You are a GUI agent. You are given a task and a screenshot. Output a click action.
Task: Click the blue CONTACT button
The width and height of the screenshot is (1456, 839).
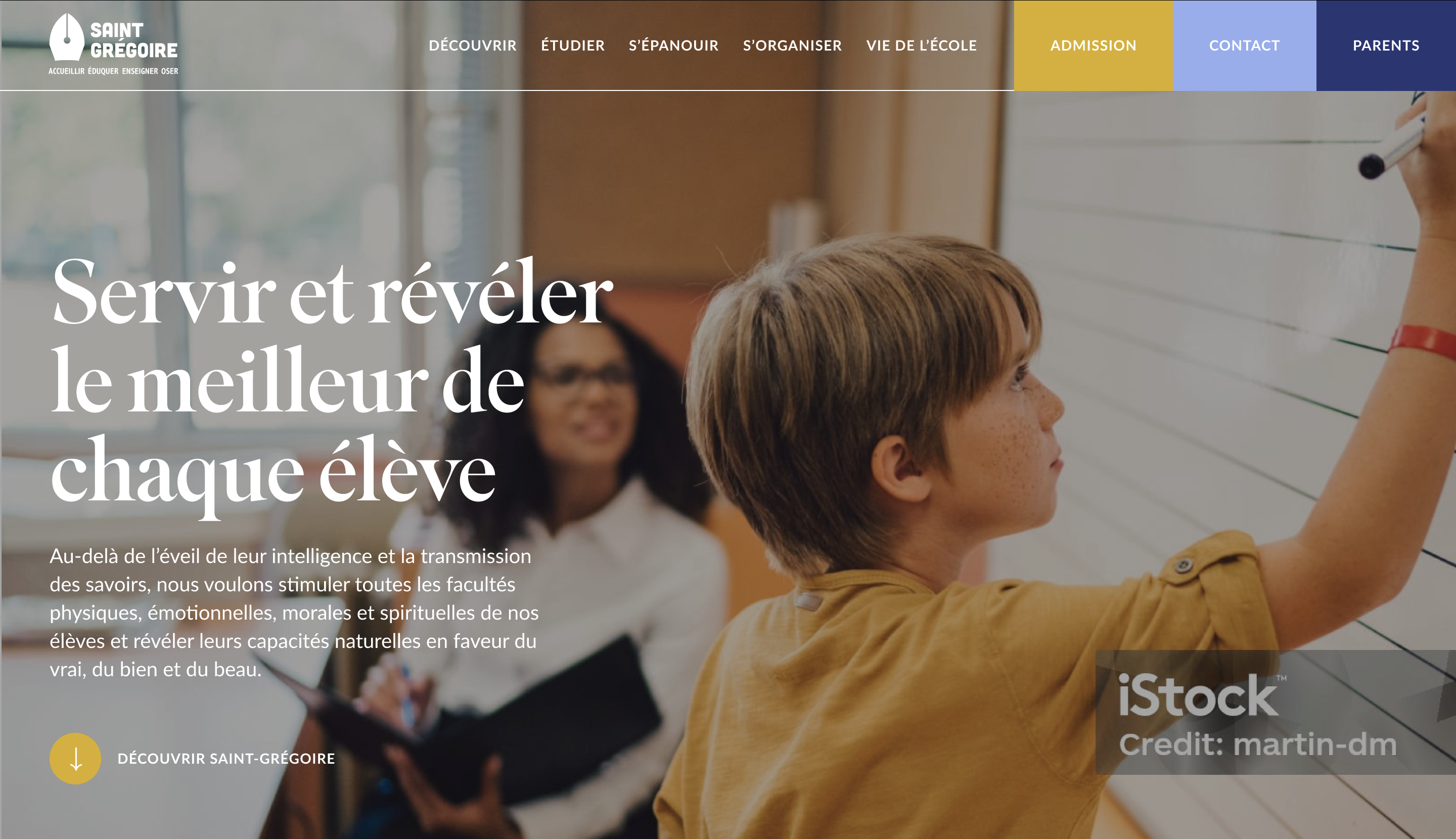[x=1243, y=45]
